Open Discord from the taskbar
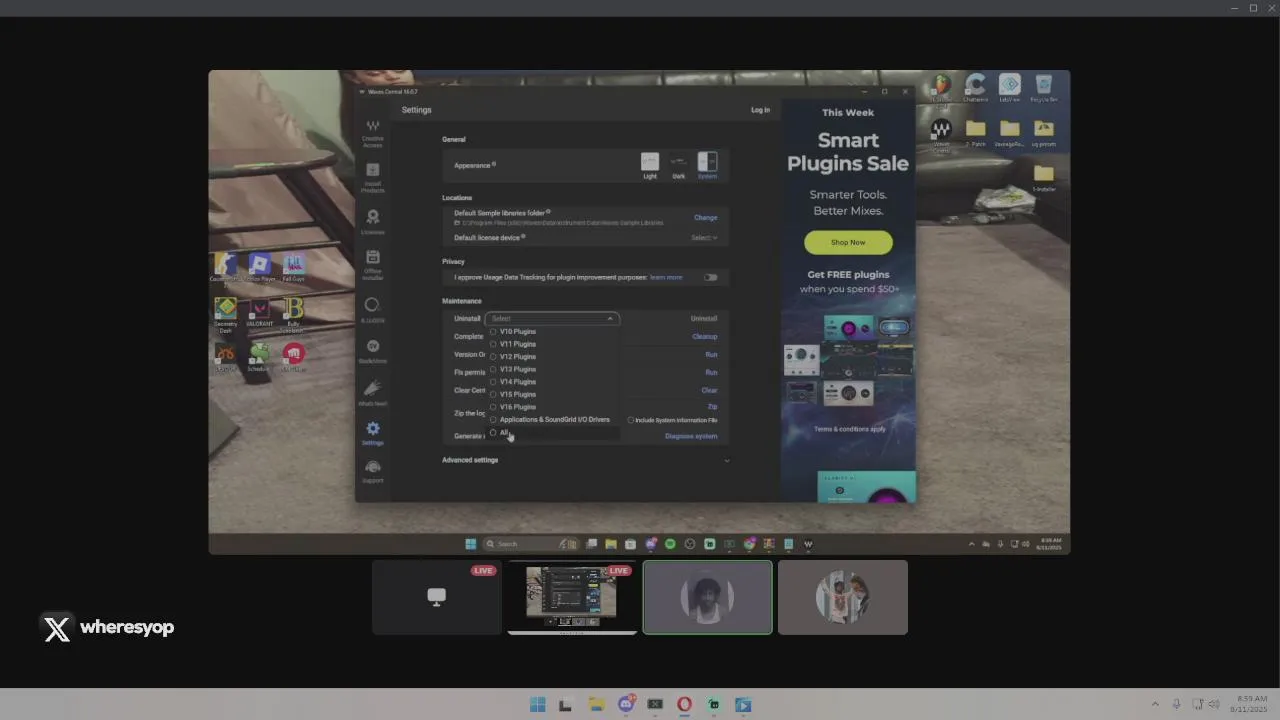This screenshot has width=1280, height=720. click(x=626, y=705)
